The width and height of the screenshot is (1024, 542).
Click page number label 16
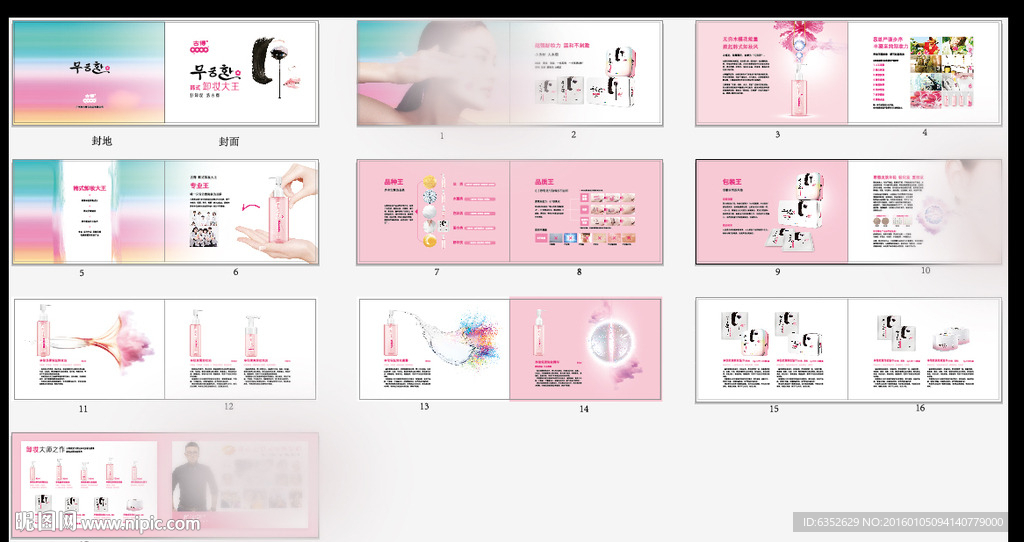point(920,408)
